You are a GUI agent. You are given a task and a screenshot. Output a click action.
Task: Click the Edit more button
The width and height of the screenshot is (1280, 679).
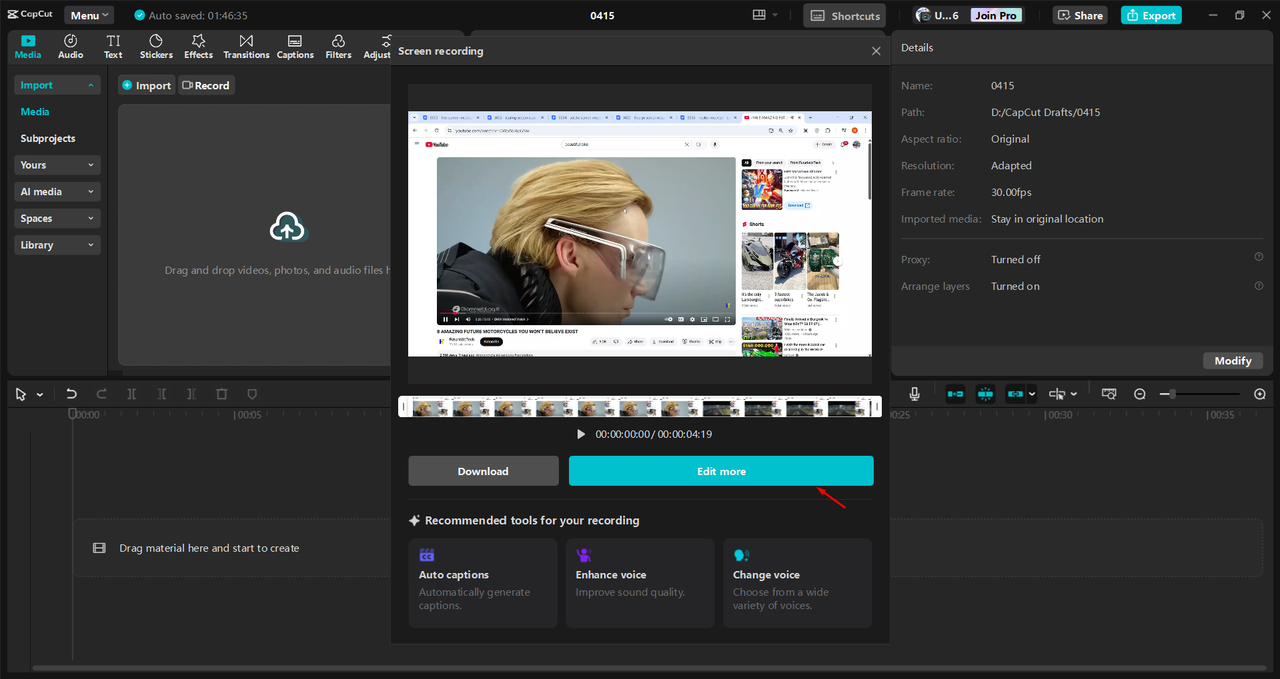[x=720, y=470]
